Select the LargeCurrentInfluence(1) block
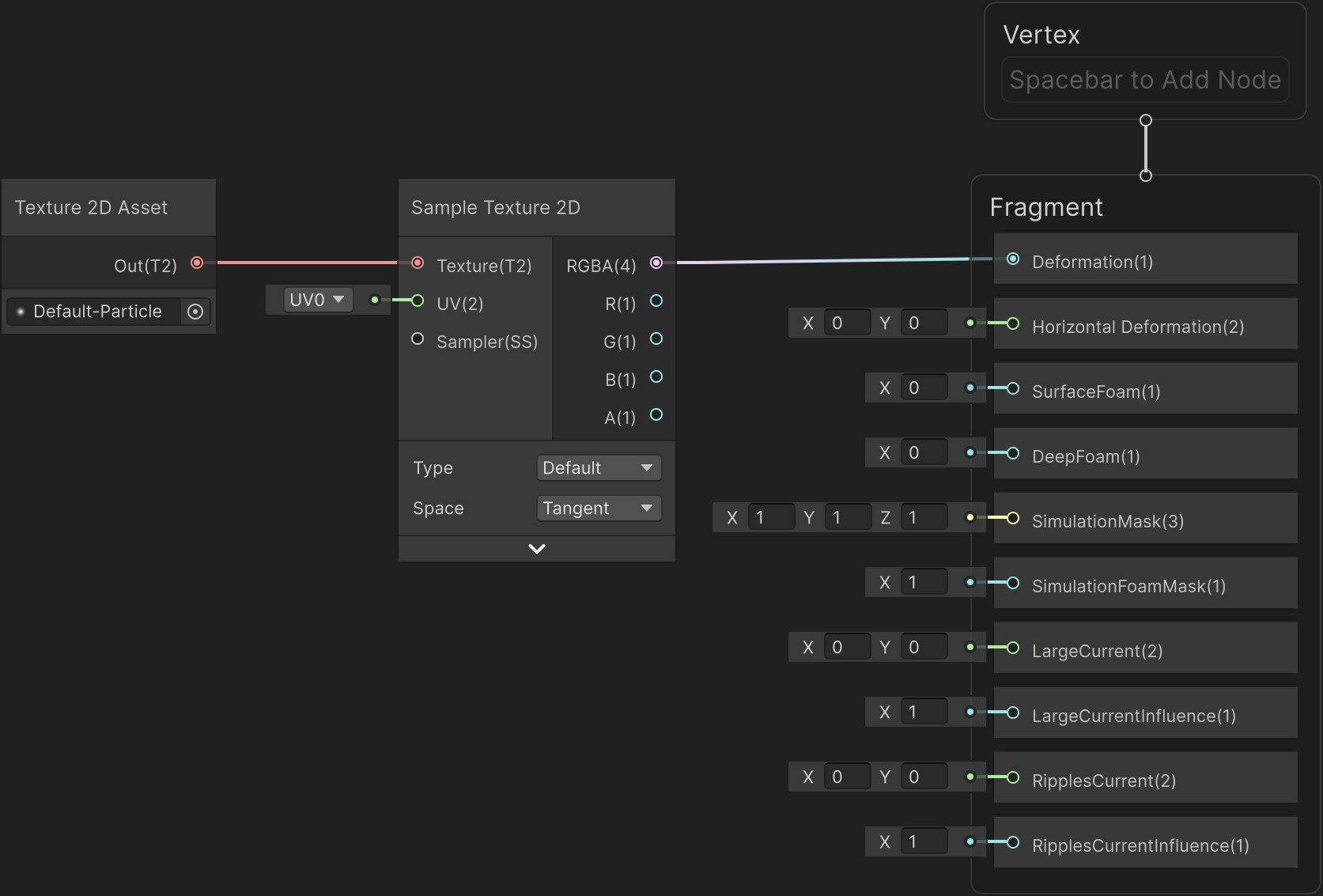 pyautogui.click(x=1144, y=715)
